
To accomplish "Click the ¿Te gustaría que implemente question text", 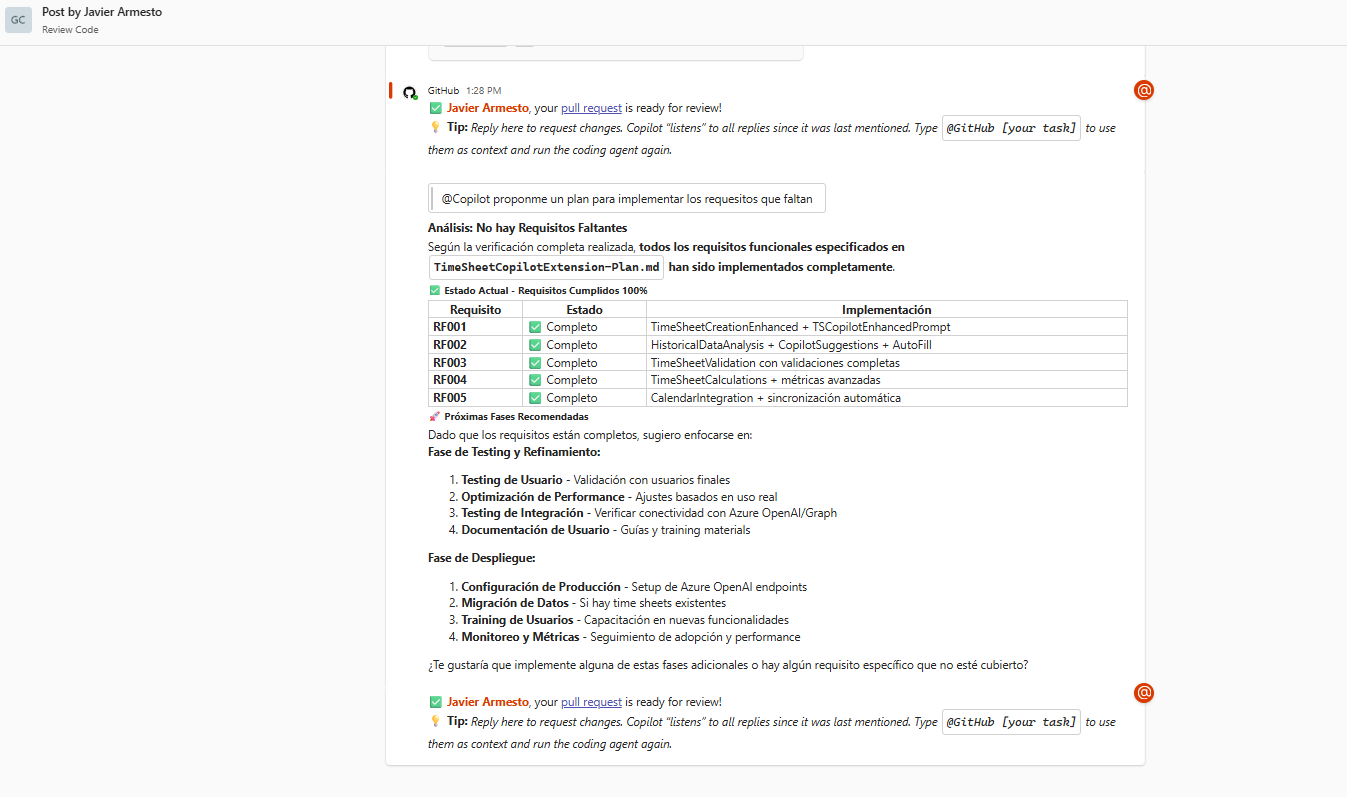I will point(727,665).
